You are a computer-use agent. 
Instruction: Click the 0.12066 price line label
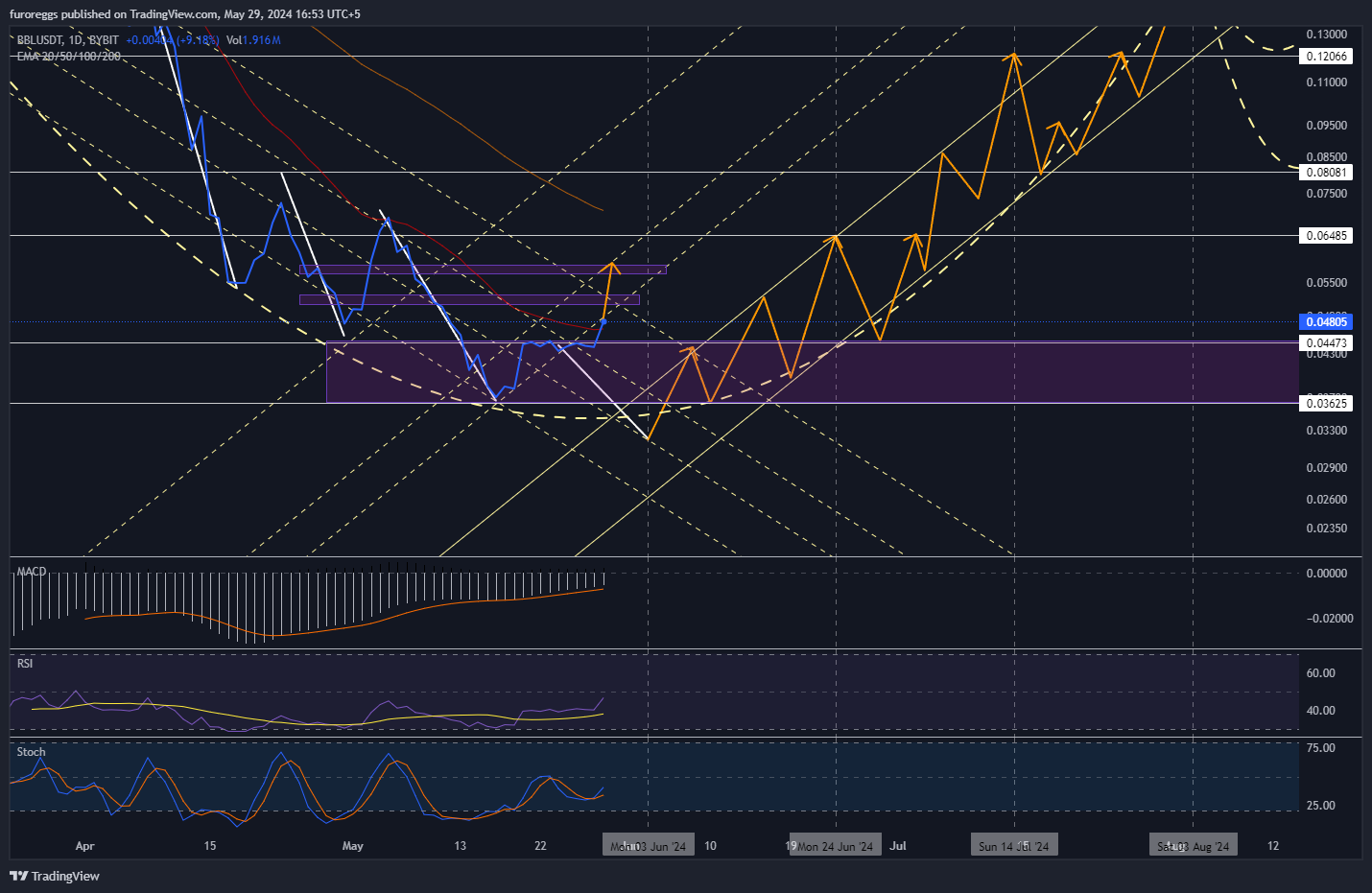1327,57
